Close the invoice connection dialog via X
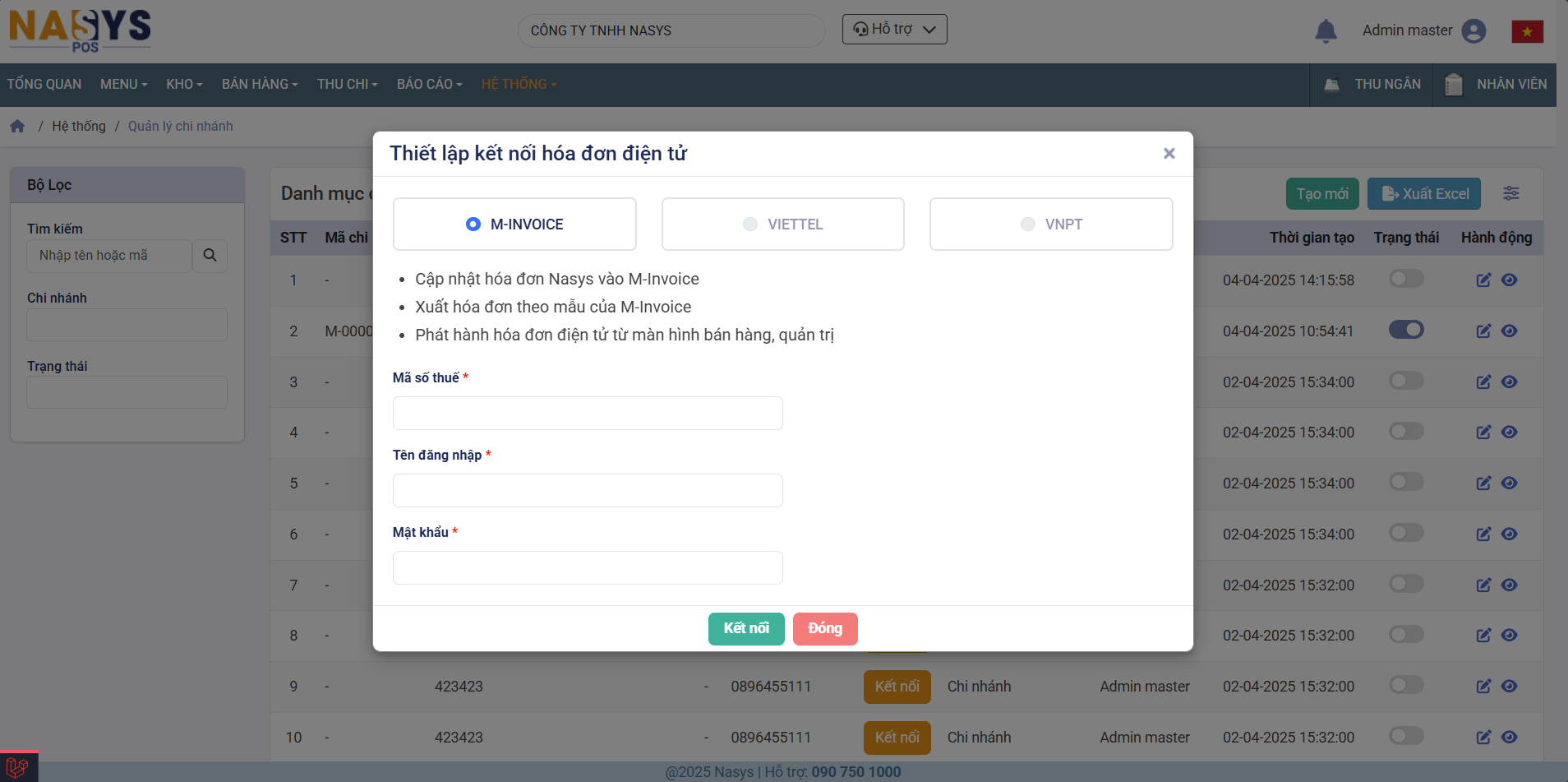 pos(1169,153)
